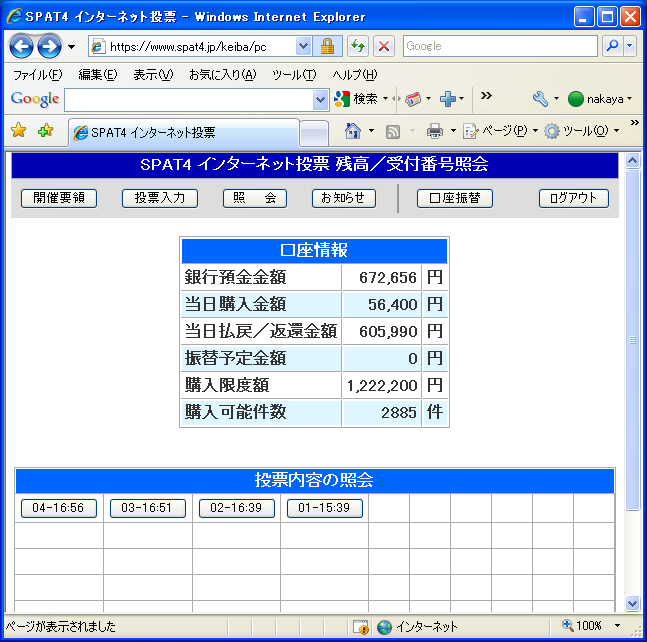The width and height of the screenshot is (647, 642).
Task: Click the Add to Favorites icon
Action: click(x=45, y=130)
